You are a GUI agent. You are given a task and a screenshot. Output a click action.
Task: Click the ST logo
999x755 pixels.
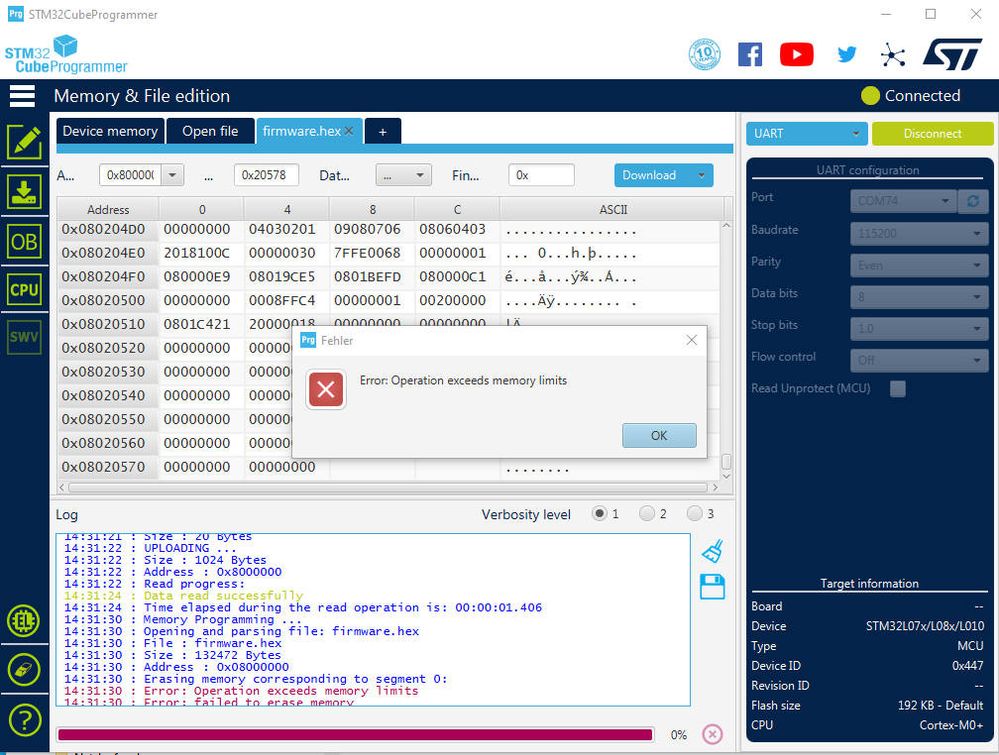(952, 54)
